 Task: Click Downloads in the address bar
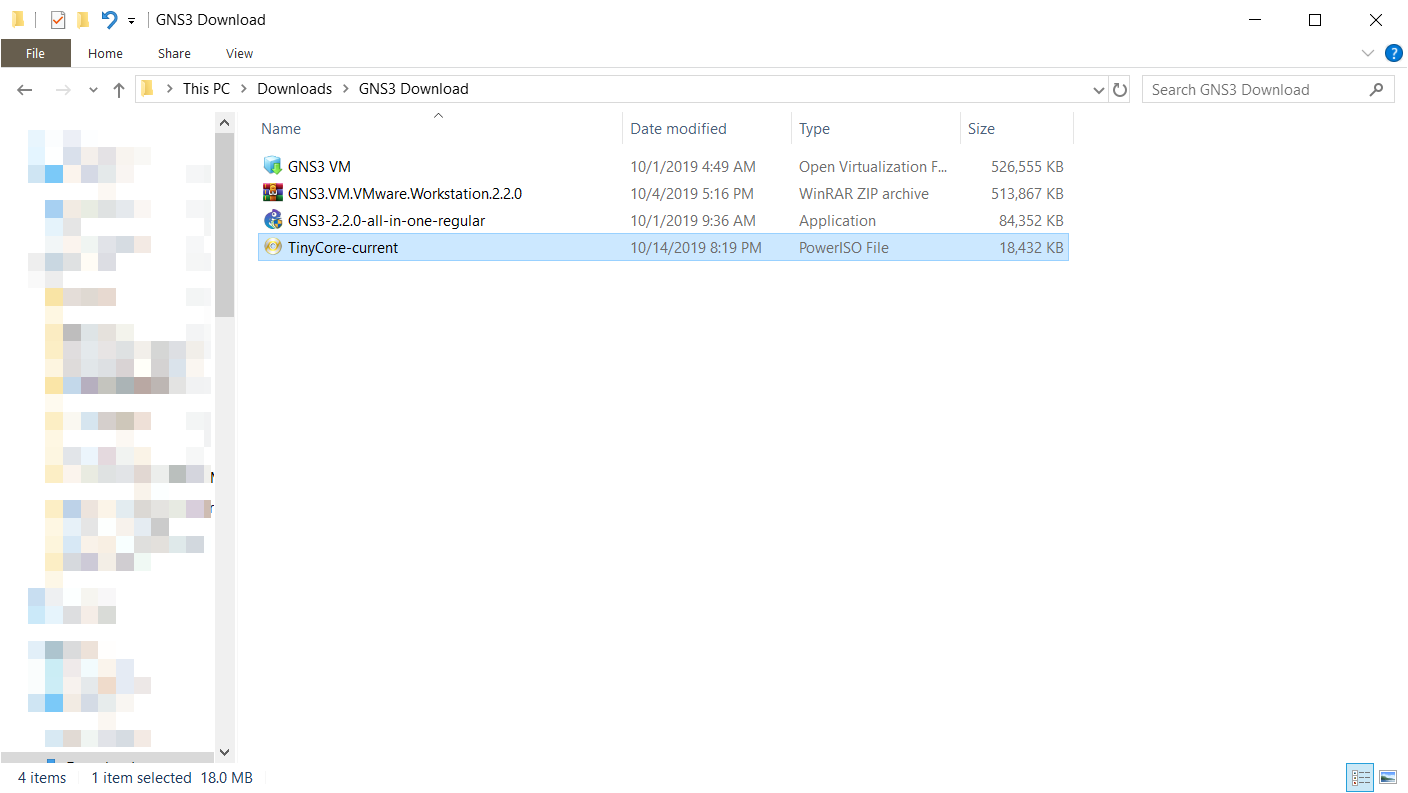(294, 89)
